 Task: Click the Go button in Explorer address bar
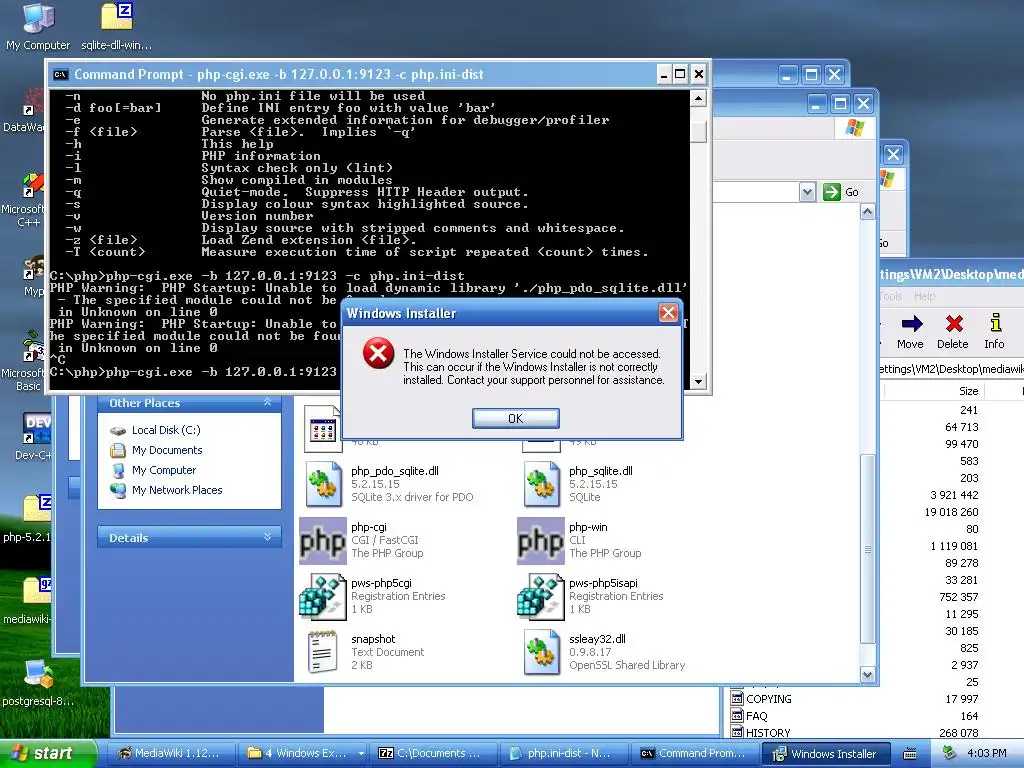tap(841, 192)
